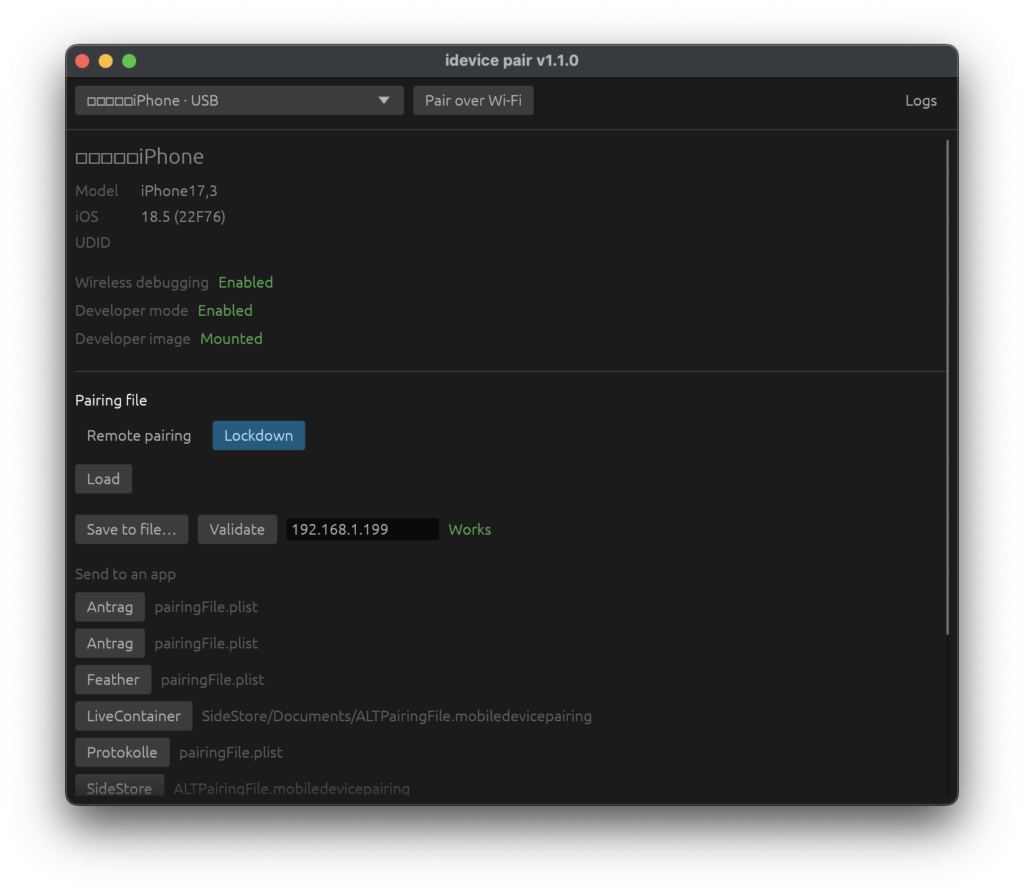Click the green zoom window button
This screenshot has height=892, width=1024.
[x=129, y=61]
